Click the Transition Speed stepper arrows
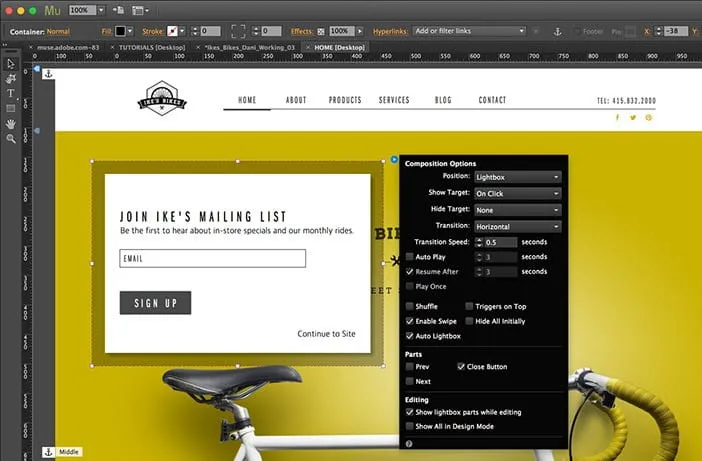702x461 pixels. coord(479,242)
